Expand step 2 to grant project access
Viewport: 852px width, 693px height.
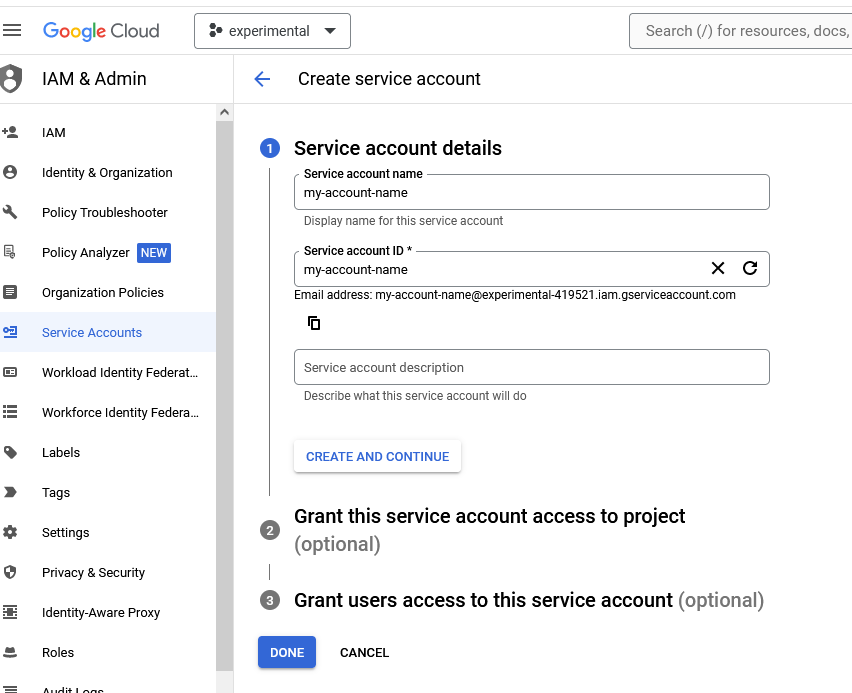(489, 516)
